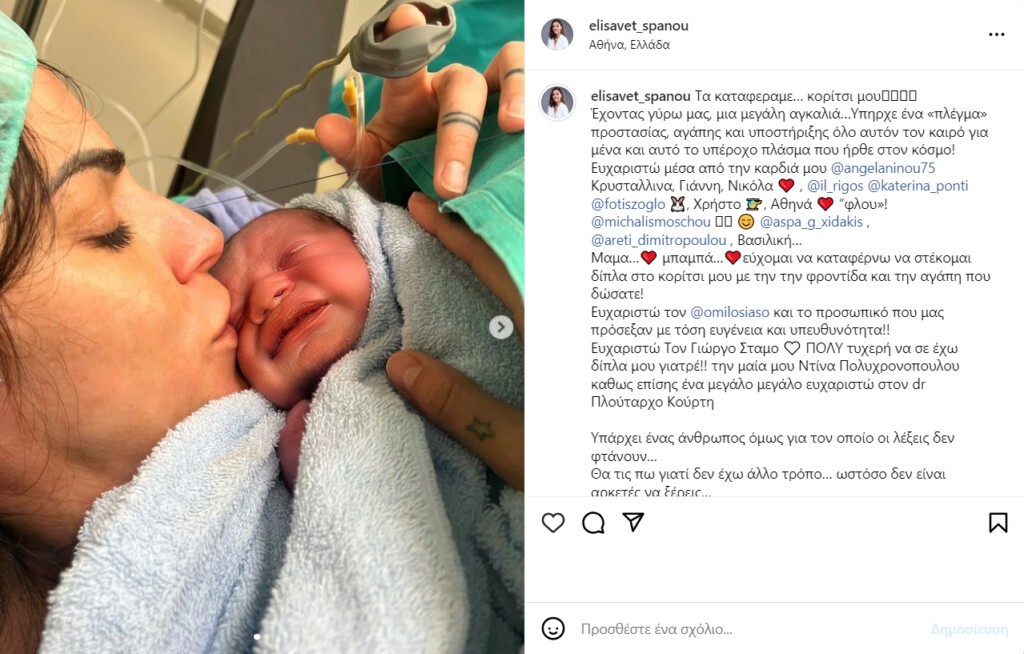This screenshot has width=1024, height=654.
Task: Open the Αθήνα, Ελλάδα location link
Action: [x=629, y=45]
